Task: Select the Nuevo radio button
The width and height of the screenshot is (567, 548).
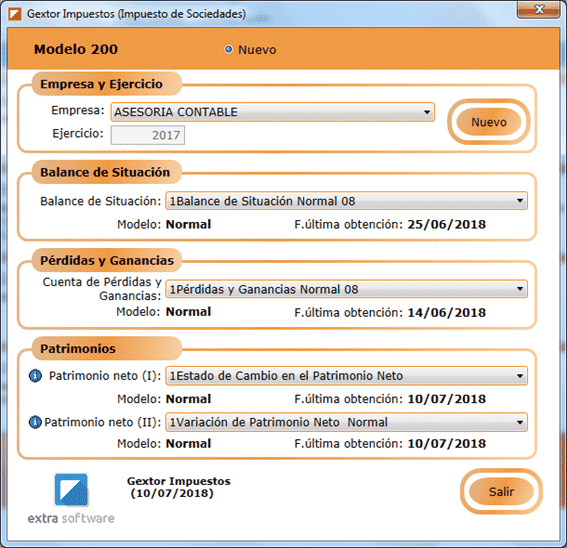Action: [x=228, y=49]
